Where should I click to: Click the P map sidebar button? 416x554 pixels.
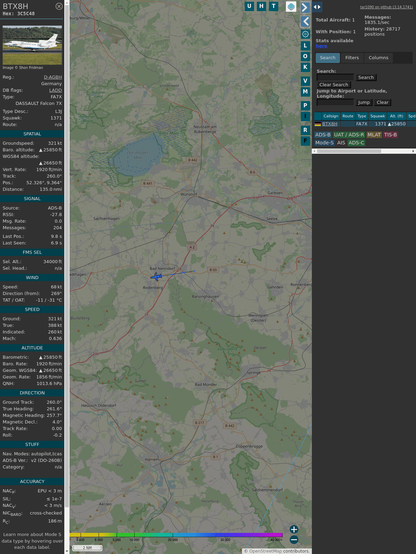point(305,106)
